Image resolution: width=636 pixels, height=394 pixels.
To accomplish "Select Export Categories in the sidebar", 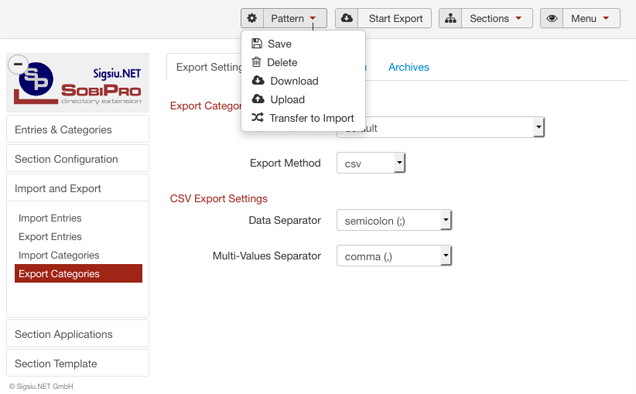I will [79, 273].
